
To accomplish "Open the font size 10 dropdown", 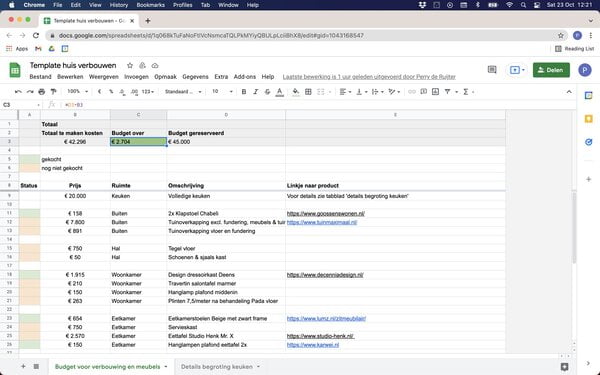I will click(x=222, y=92).
